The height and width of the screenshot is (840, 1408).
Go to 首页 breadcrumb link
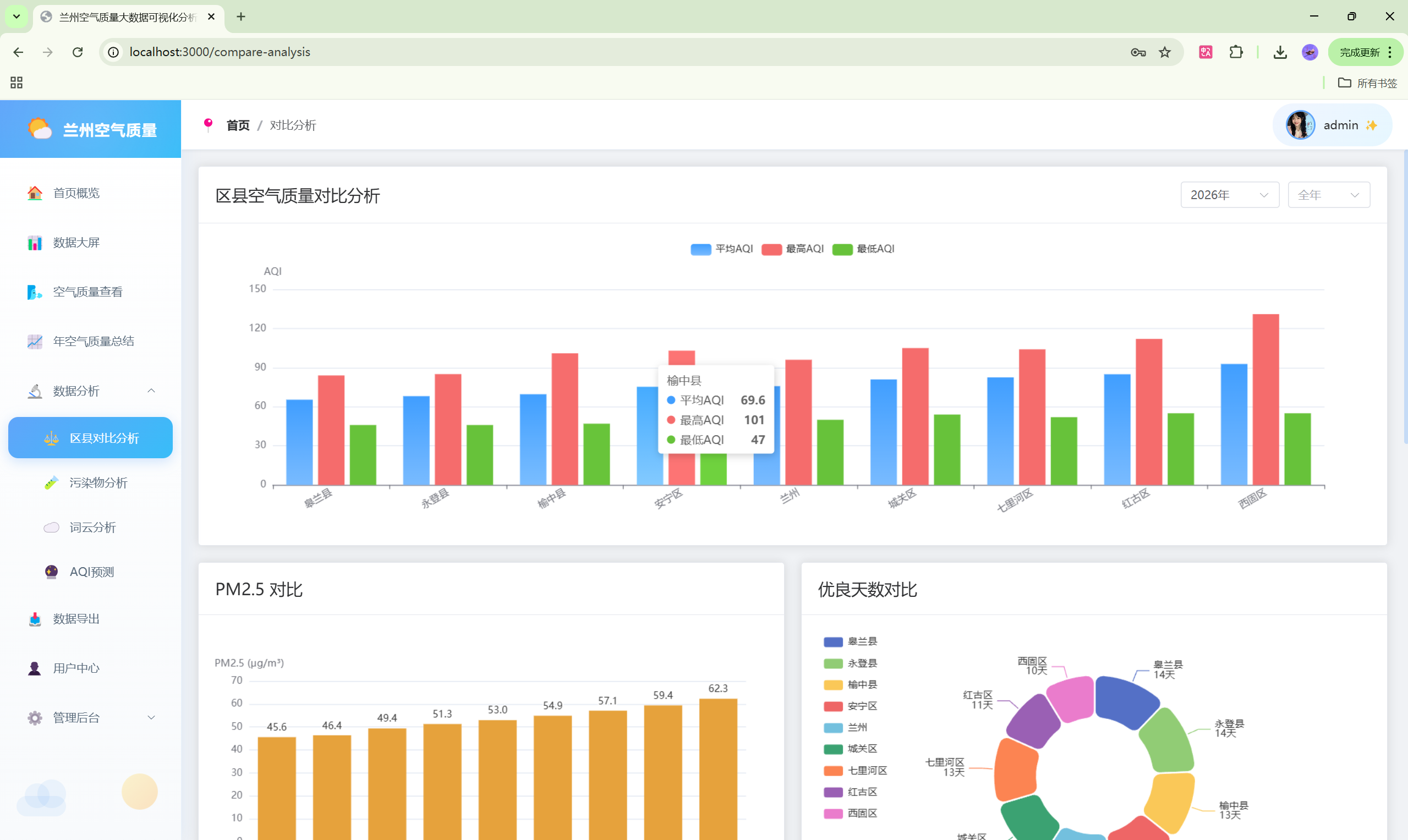[x=238, y=125]
